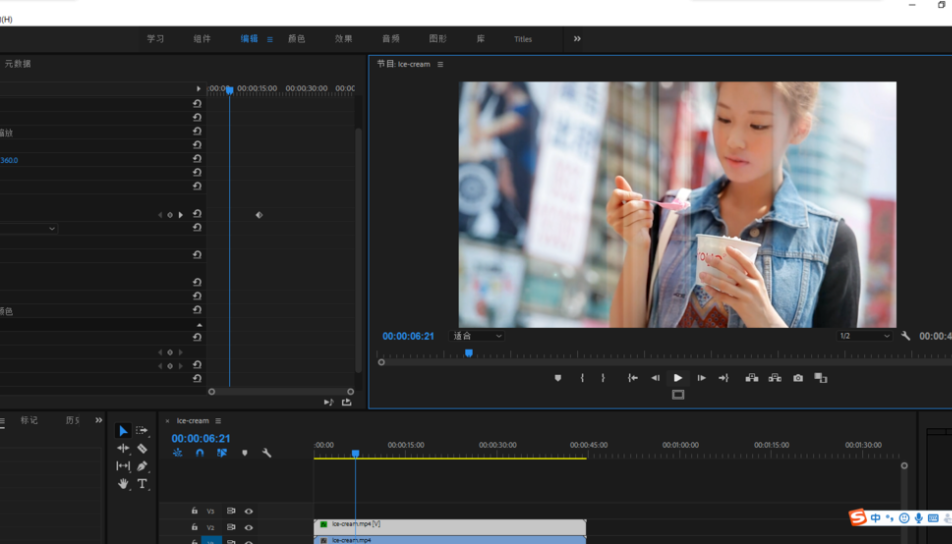
Task: Expand the workspace overflow chevron after Titles
Action: (x=577, y=39)
